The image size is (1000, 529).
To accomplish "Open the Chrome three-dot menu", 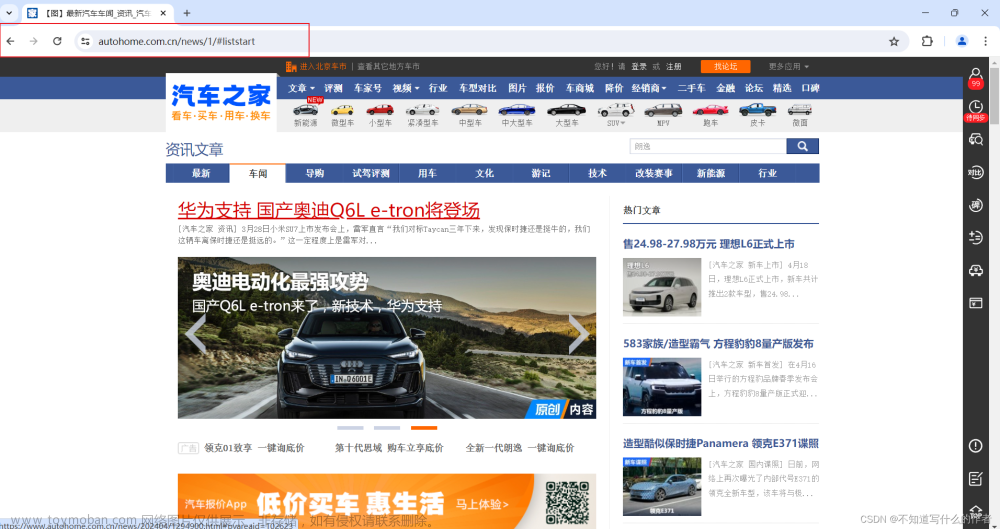I will pos(985,41).
